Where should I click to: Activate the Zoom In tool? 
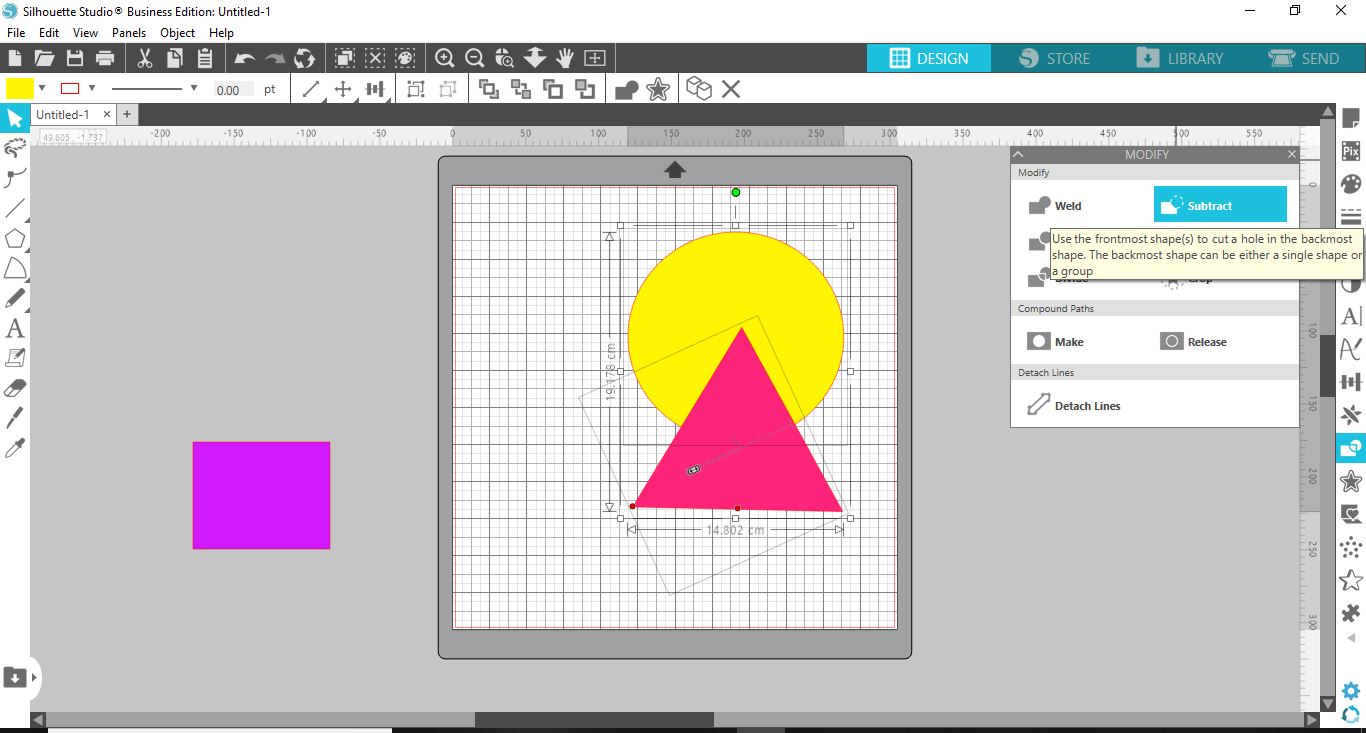point(444,58)
